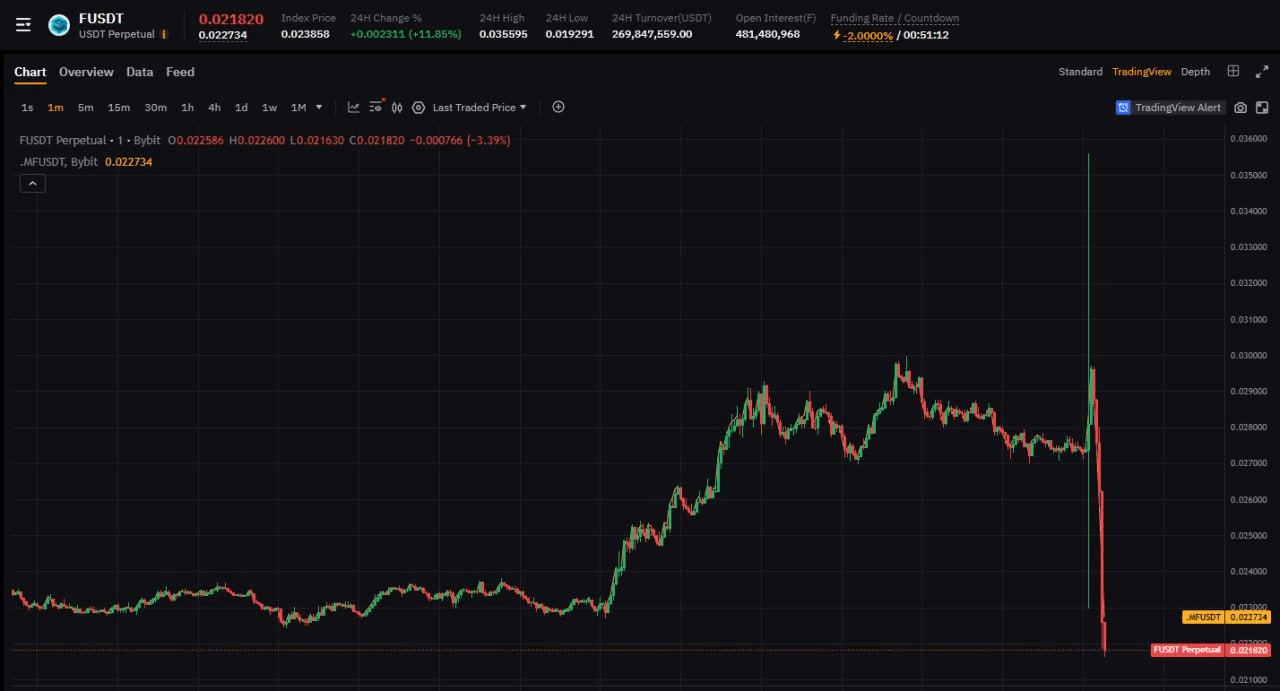This screenshot has height=691, width=1280.
Task: Take a chart snapshot with camera icon
Action: point(1240,108)
